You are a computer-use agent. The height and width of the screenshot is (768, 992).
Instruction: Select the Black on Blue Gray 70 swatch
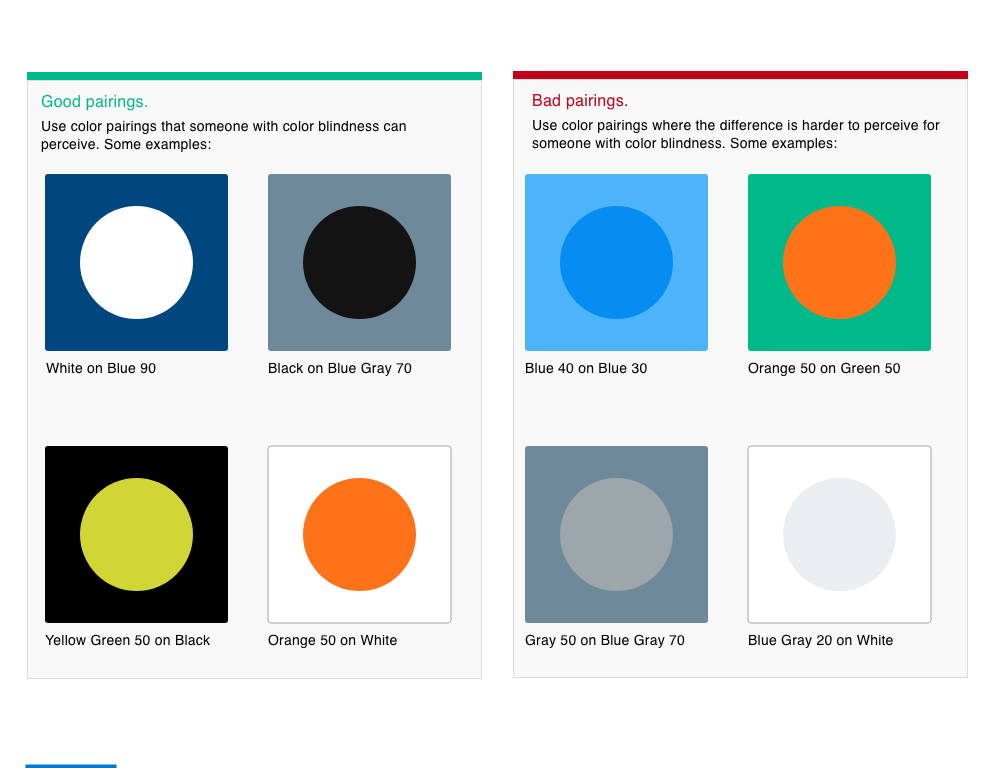tap(359, 262)
